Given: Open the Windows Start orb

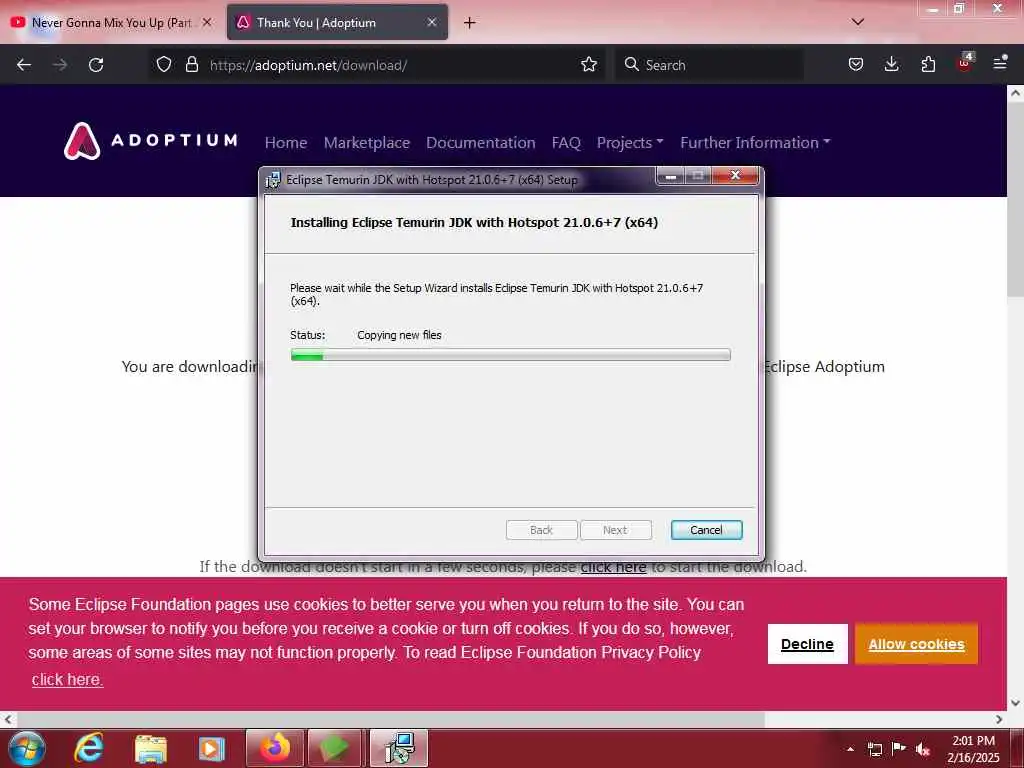Looking at the screenshot, I should [26, 748].
